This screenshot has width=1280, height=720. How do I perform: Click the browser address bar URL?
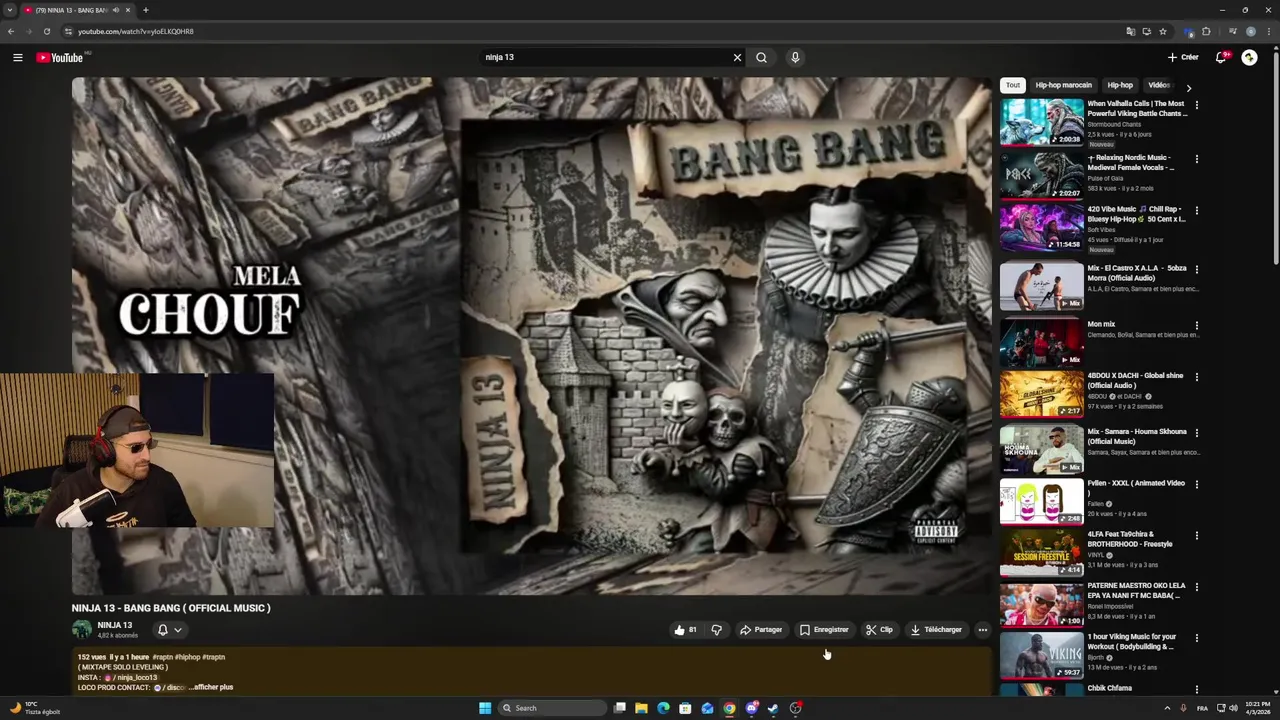136,31
